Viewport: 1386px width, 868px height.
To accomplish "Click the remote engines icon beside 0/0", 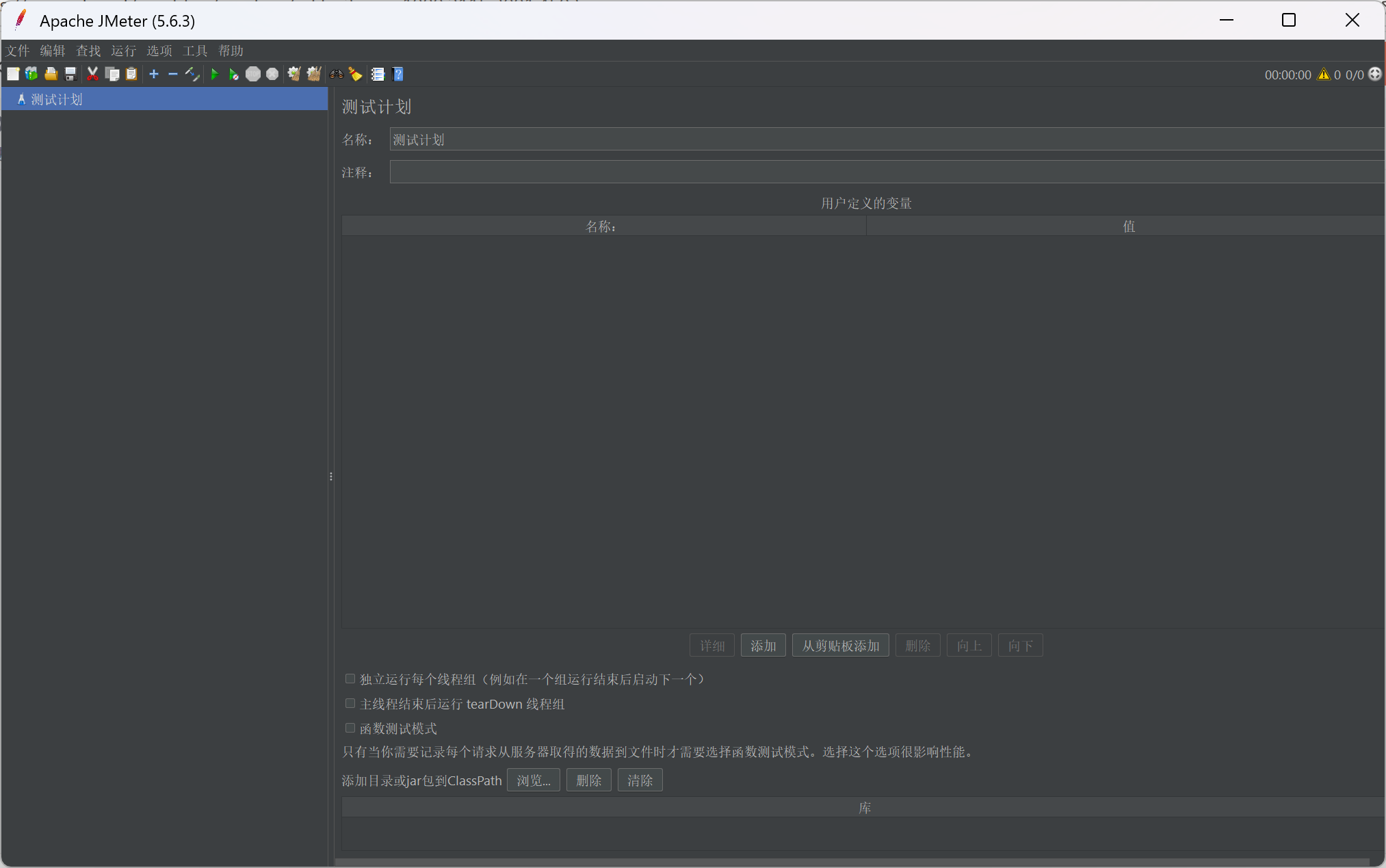I will click(1375, 74).
